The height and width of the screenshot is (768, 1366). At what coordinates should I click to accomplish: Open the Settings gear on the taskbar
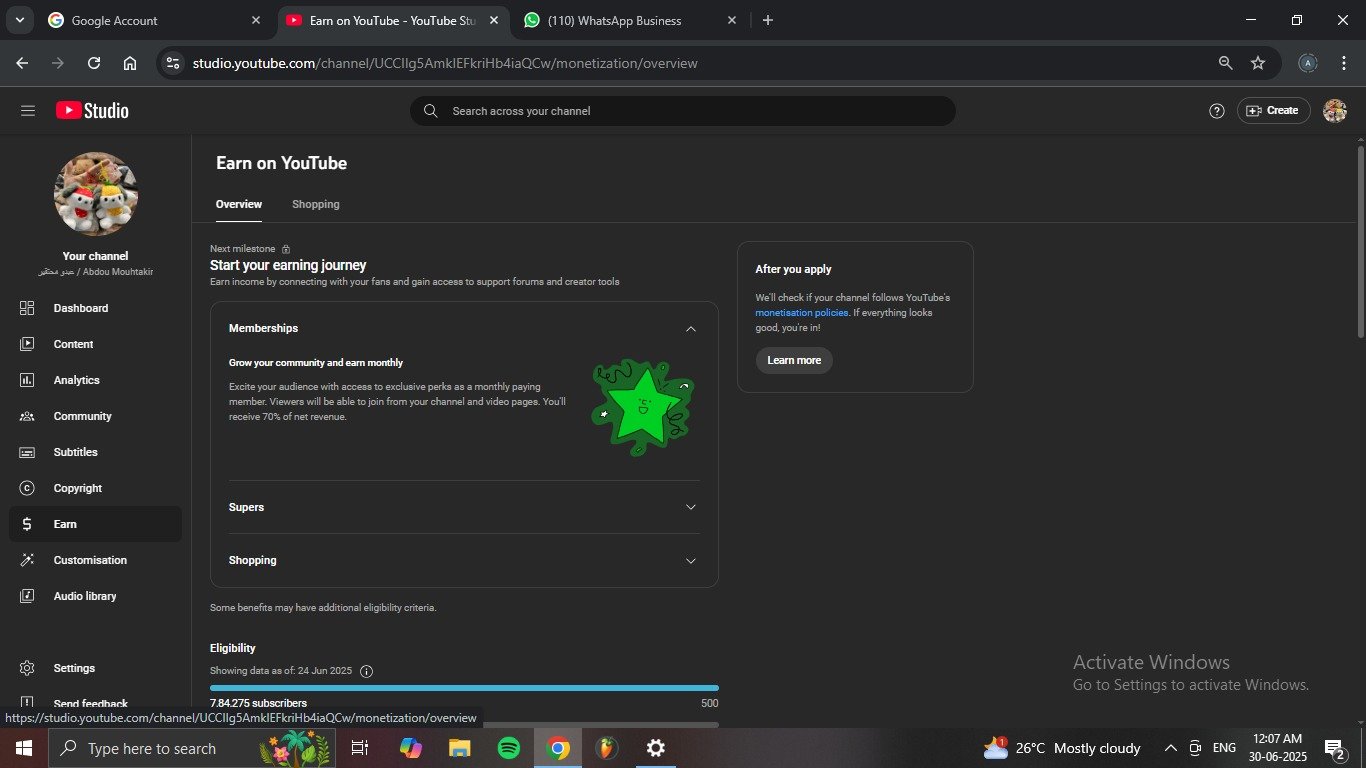coord(656,748)
